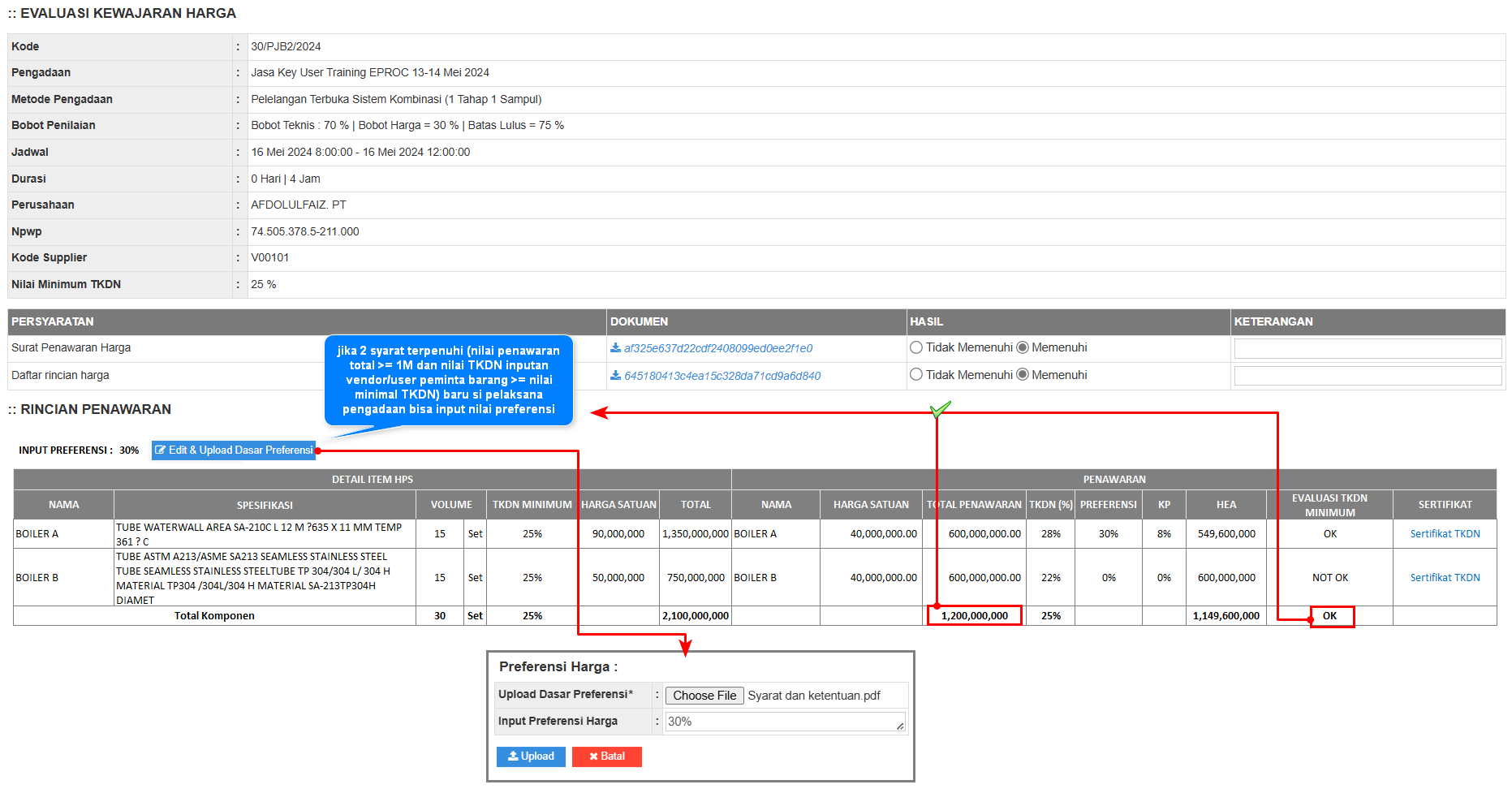
Task: Click the Input Preferensi Harga text field
Action: tap(786, 722)
